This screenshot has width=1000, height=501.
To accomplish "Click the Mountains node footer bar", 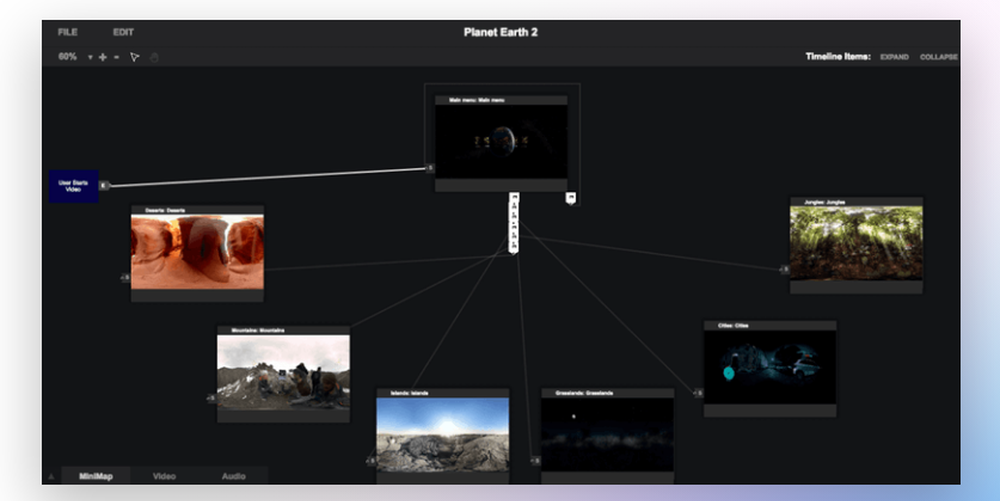I will 283,416.
